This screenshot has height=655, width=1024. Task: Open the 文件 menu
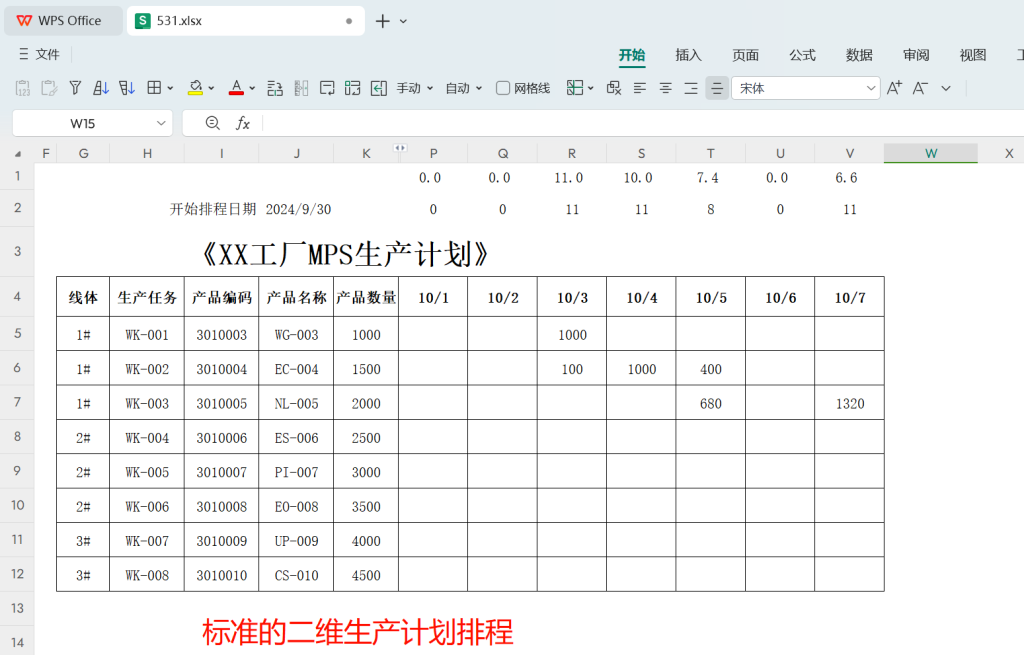[x=40, y=54]
